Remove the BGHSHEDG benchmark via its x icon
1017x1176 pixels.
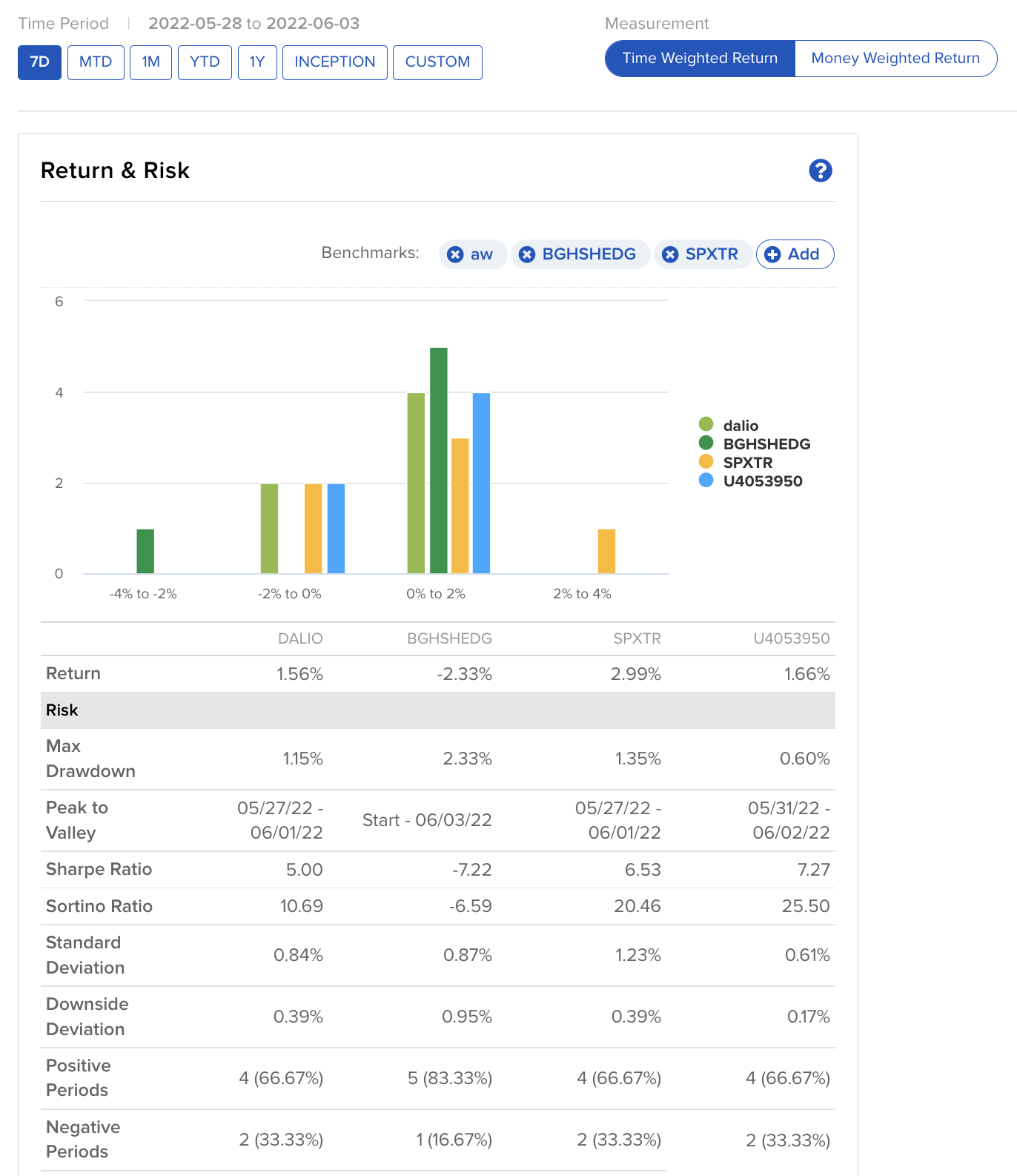(x=527, y=254)
